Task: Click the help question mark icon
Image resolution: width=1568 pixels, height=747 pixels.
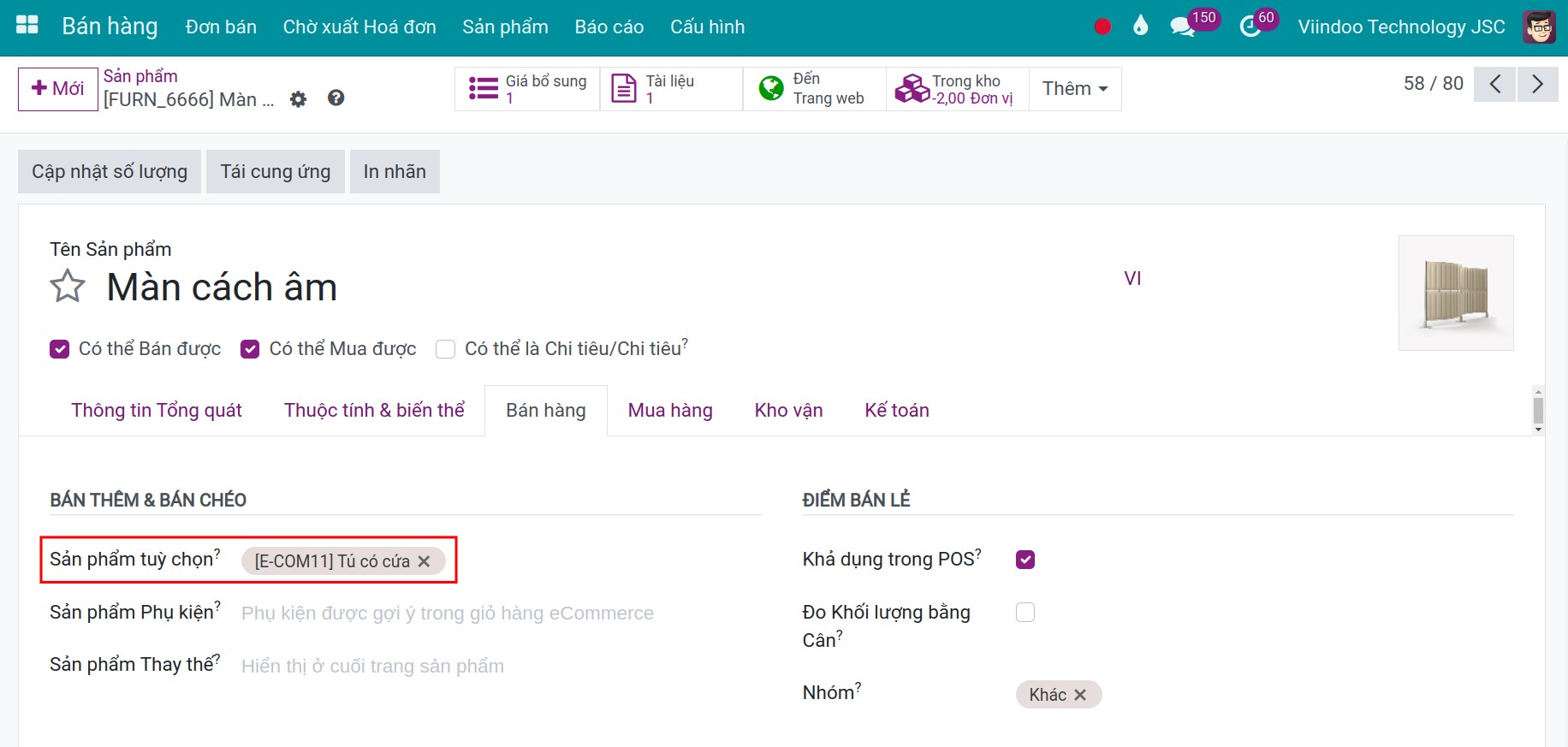Action: (336, 98)
